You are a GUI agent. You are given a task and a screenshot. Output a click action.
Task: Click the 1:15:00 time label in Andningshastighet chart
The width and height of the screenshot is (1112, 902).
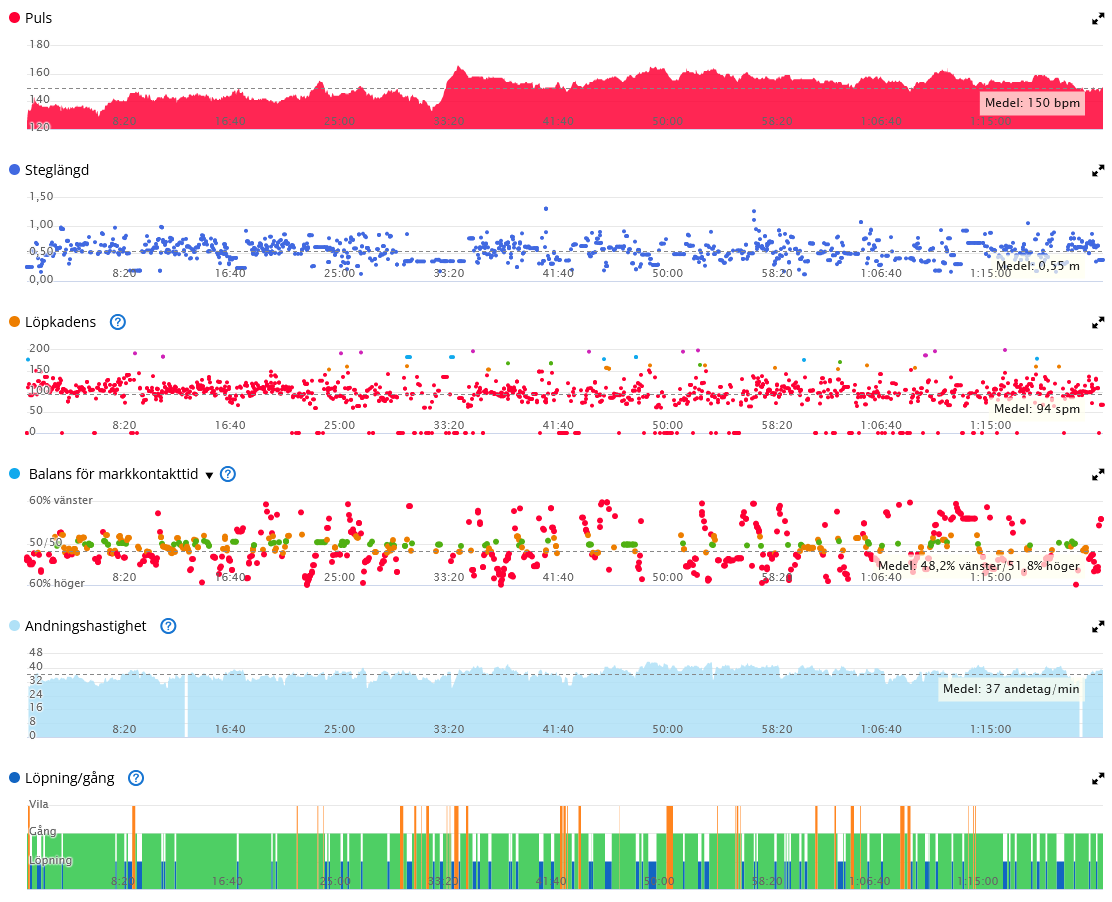(991, 729)
